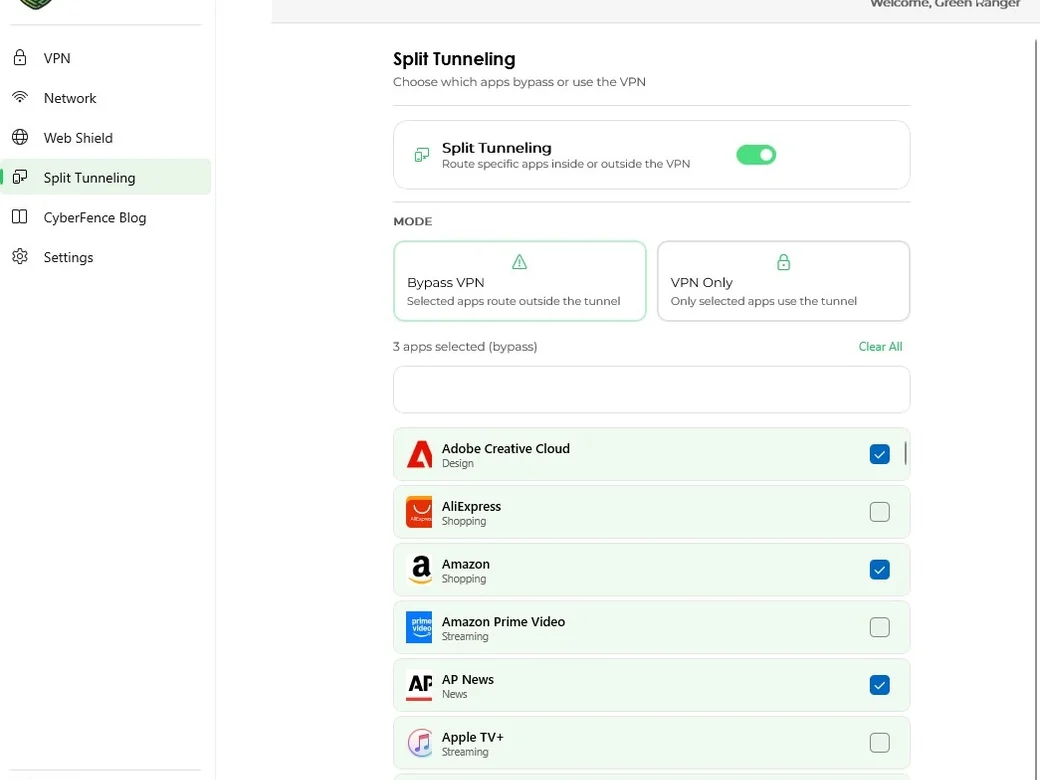
Task: Uncheck the Amazon checkbox
Action: coord(879,570)
